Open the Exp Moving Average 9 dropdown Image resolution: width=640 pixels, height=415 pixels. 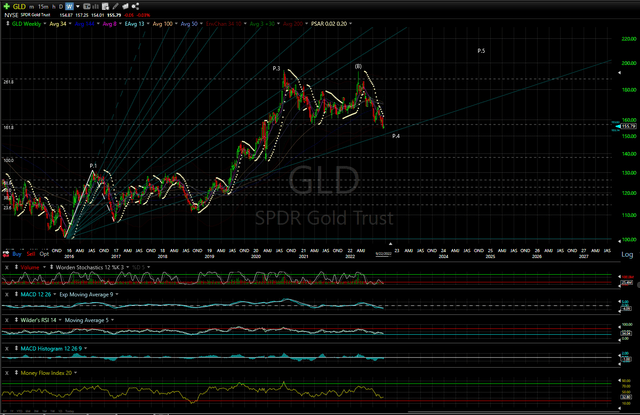[x=117, y=294]
